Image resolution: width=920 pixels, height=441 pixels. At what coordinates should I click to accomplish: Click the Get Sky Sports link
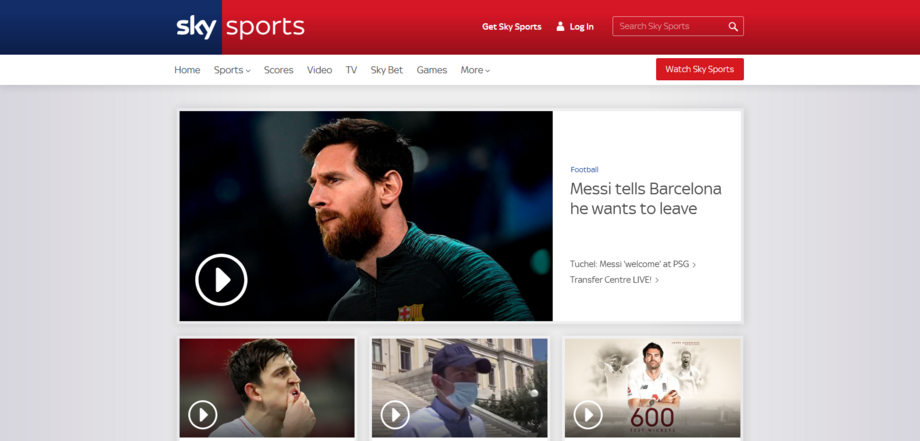tap(511, 27)
